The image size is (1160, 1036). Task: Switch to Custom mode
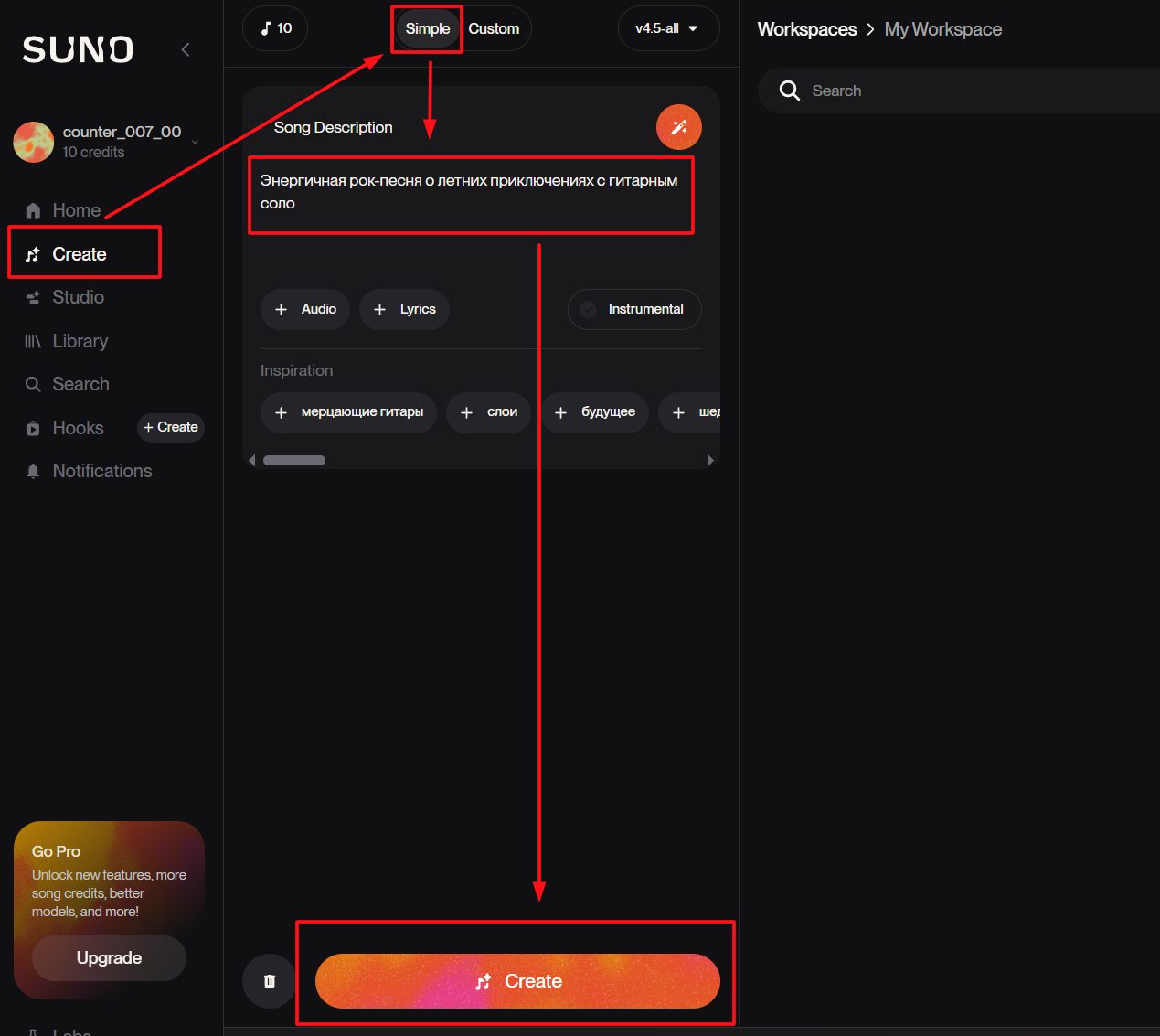click(x=494, y=28)
